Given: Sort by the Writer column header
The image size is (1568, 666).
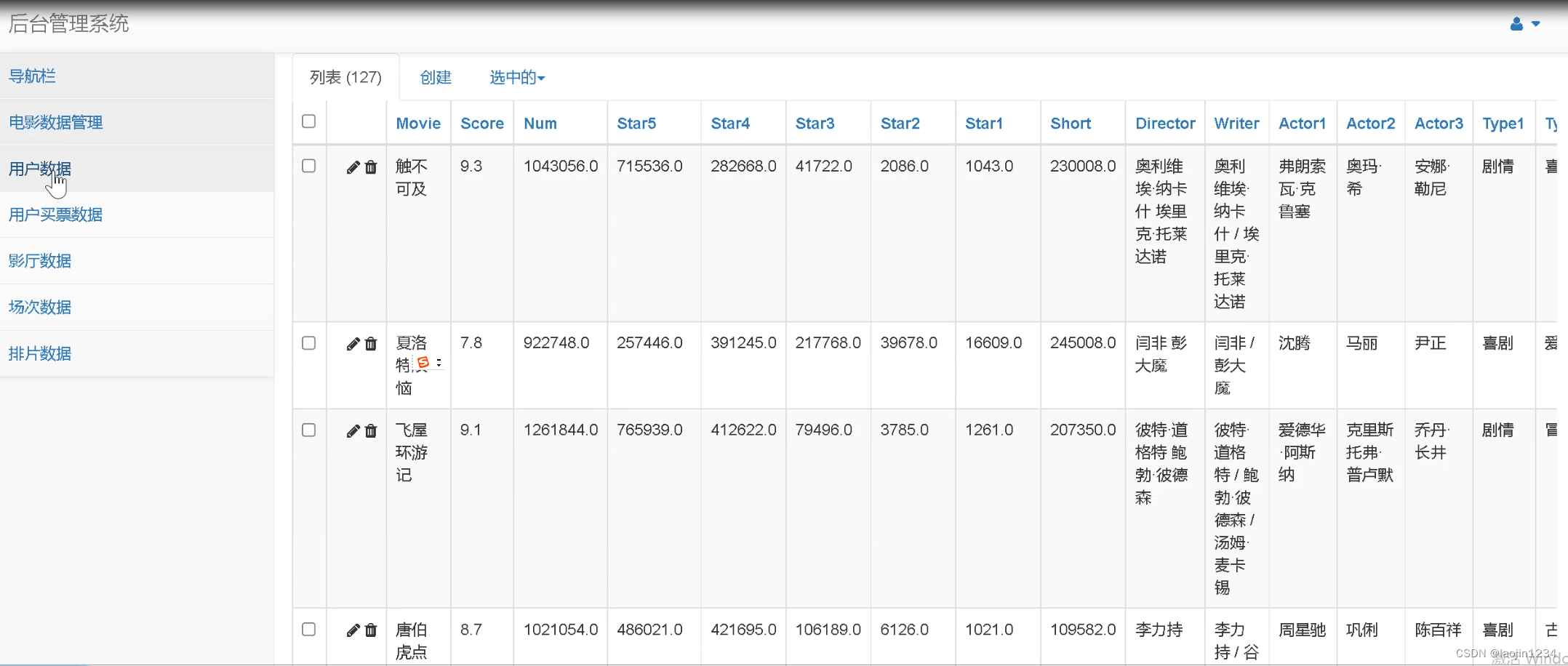Looking at the screenshot, I should tap(1236, 124).
